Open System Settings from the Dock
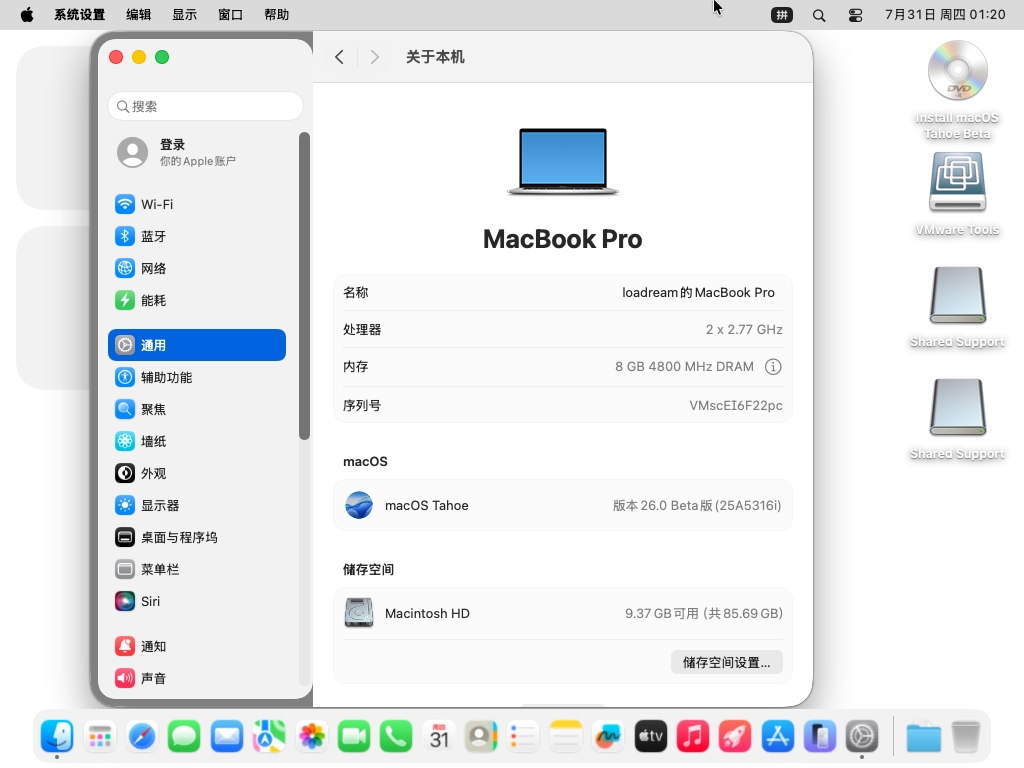Image resolution: width=1024 pixels, height=768 pixels. (862, 737)
